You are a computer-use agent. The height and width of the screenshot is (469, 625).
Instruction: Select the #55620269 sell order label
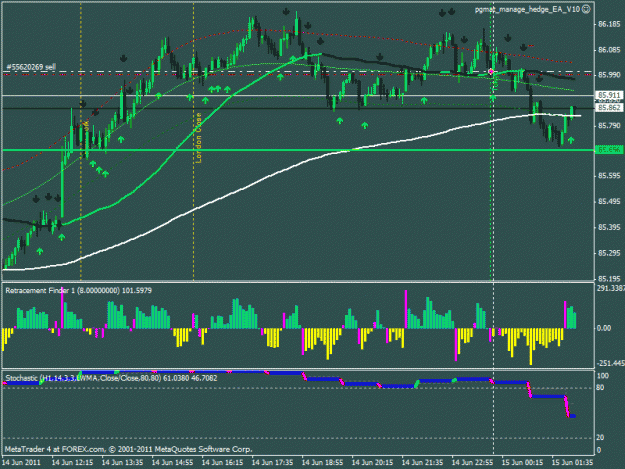pyautogui.click(x=31, y=67)
